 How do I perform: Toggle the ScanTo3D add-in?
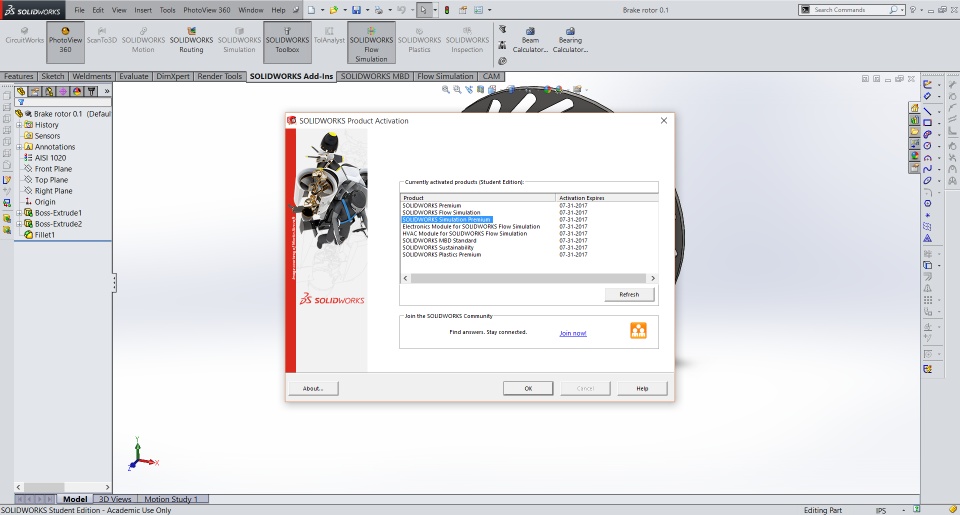[x=102, y=36]
